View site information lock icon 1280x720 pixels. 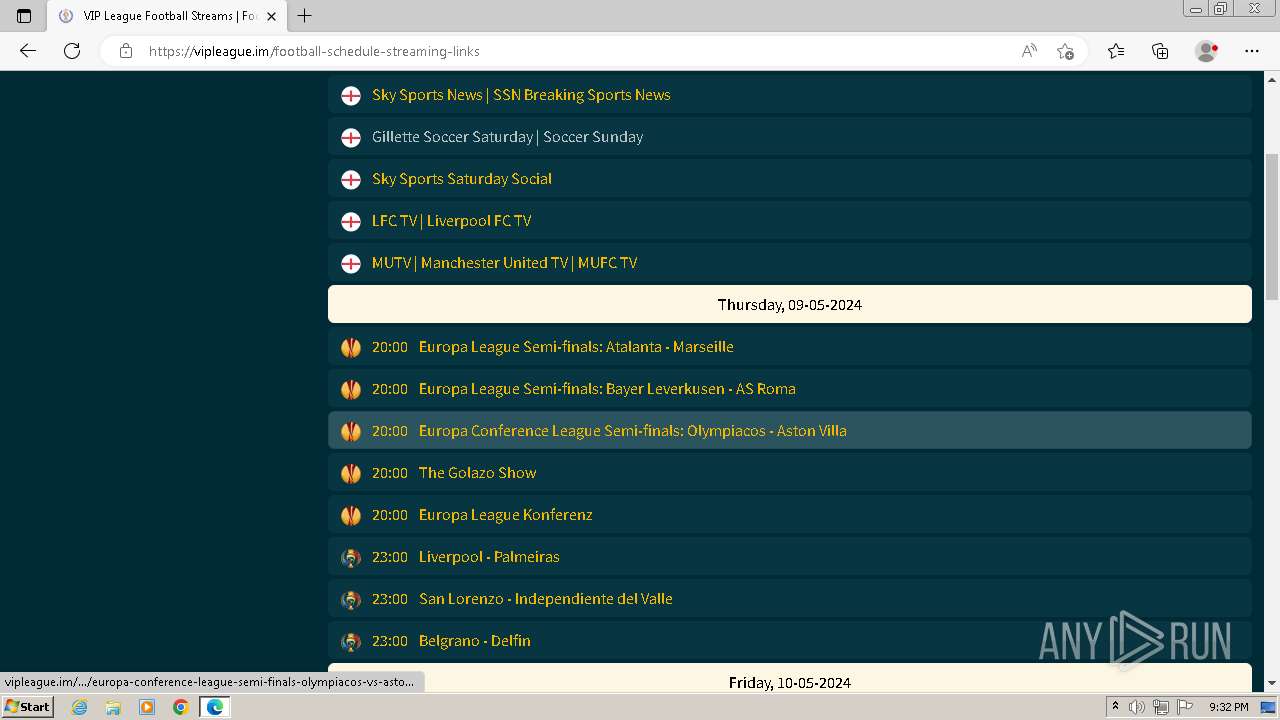pyautogui.click(x=126, y=51)
